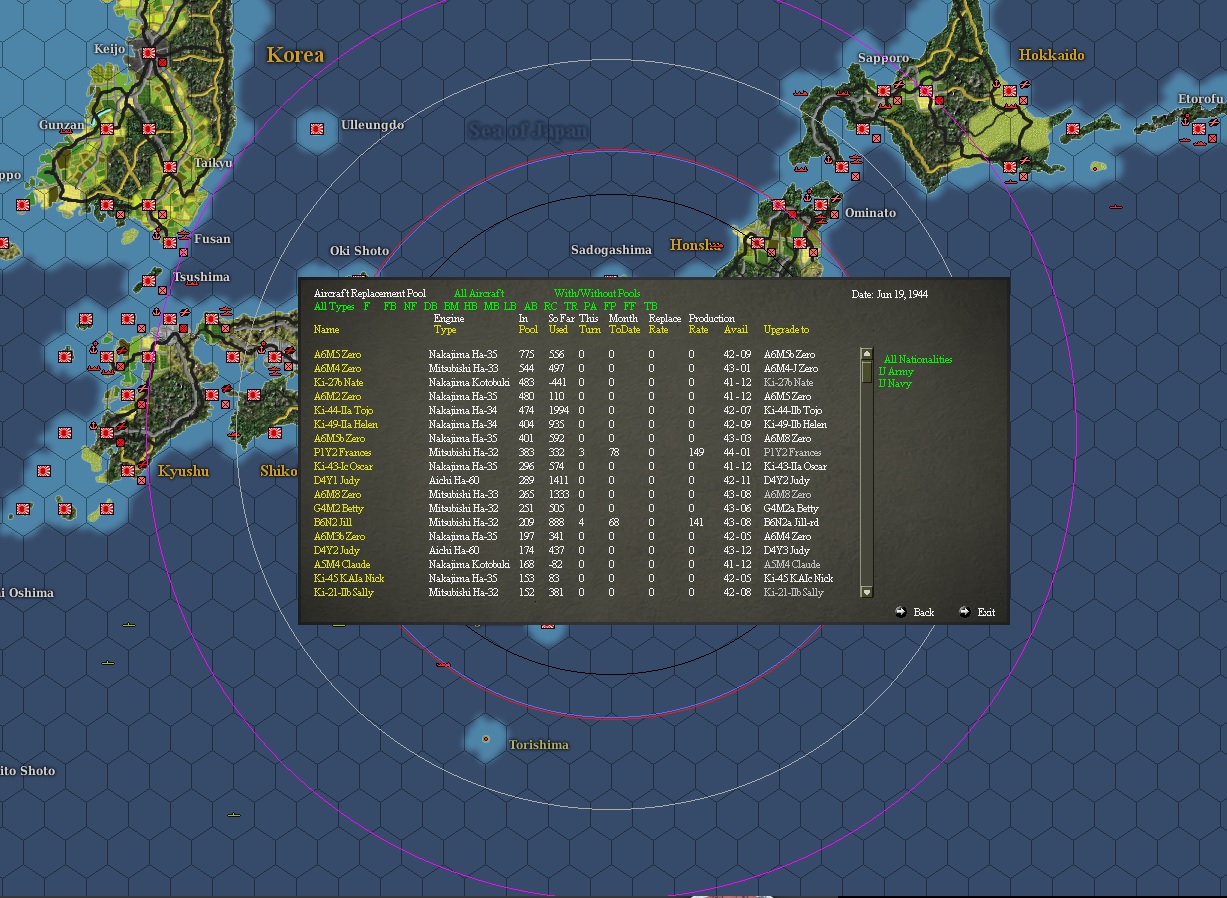Click the Exit button label
This screenshot has width=1227, height=898.
986,612
